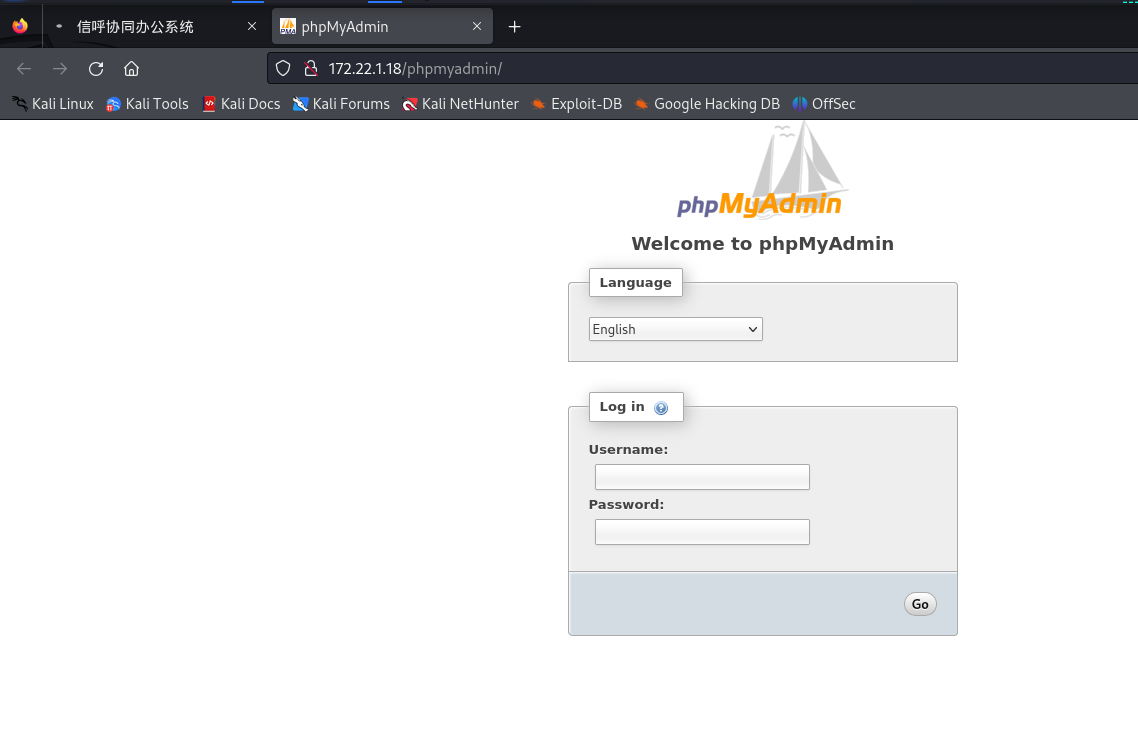Open a new browser tab
This screenshot has height=739, width=1138.
(x=515, y=27)
